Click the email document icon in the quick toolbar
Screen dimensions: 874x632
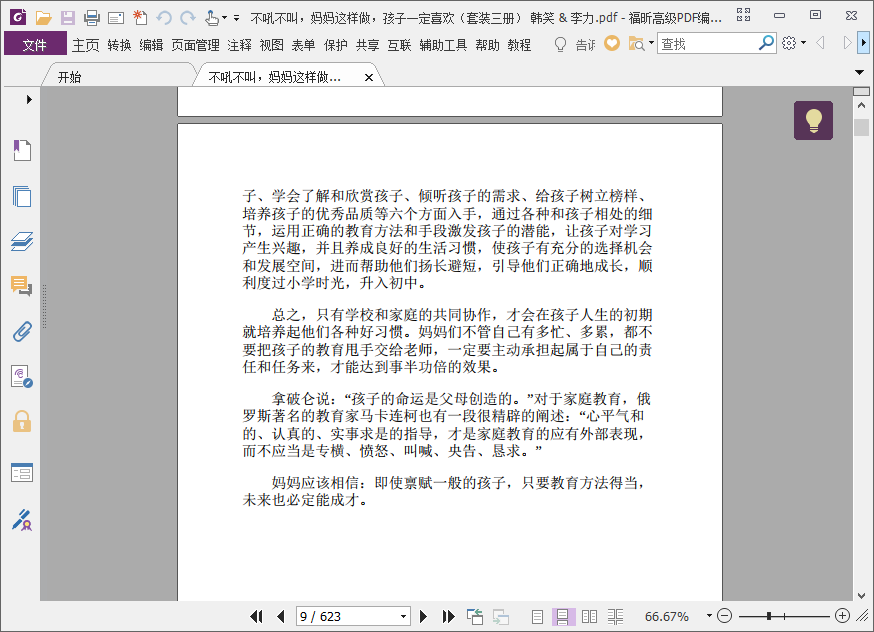tap(116, 18)
